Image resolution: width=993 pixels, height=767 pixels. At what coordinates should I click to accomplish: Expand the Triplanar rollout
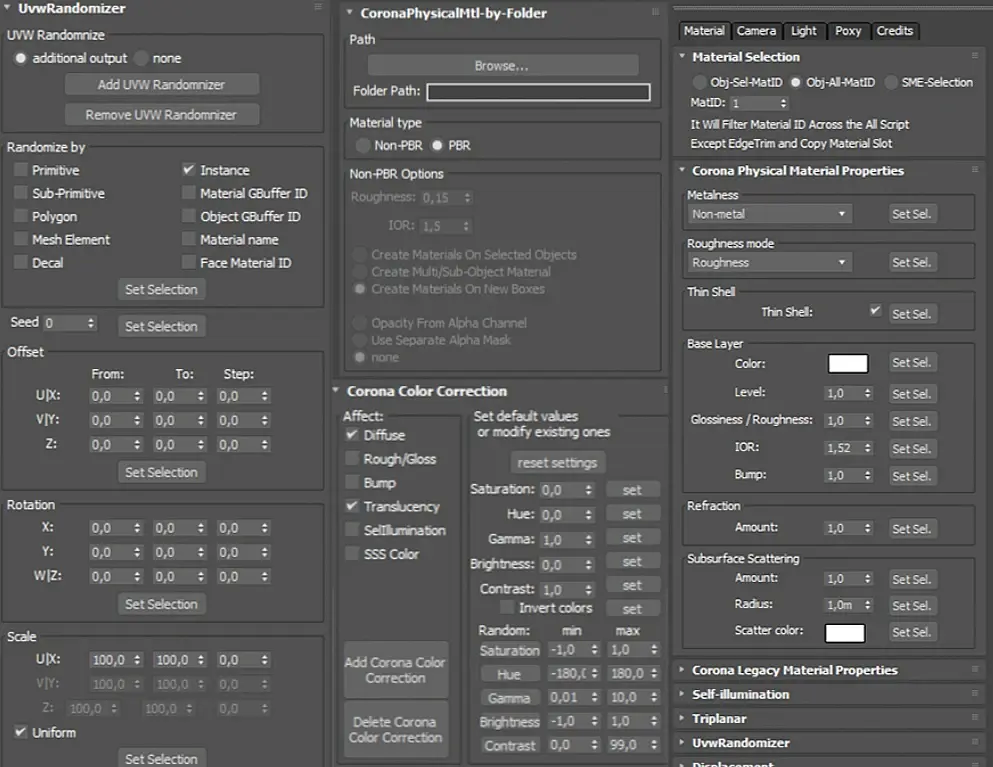pyautogui.click(x=681, y=718)
